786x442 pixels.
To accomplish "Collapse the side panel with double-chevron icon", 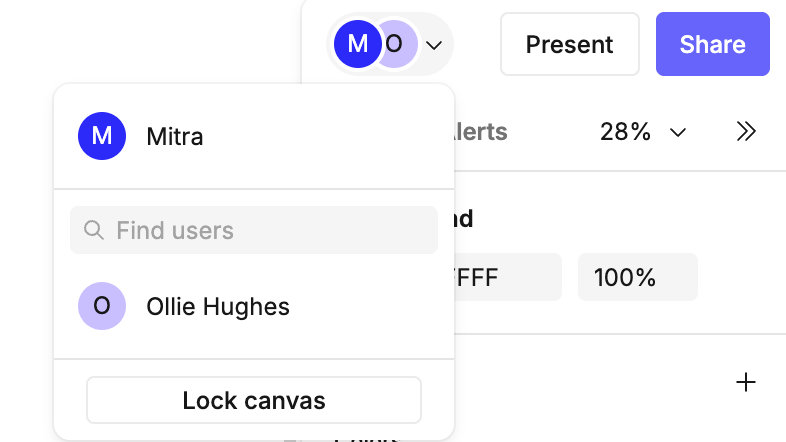I will click(745, 131).
